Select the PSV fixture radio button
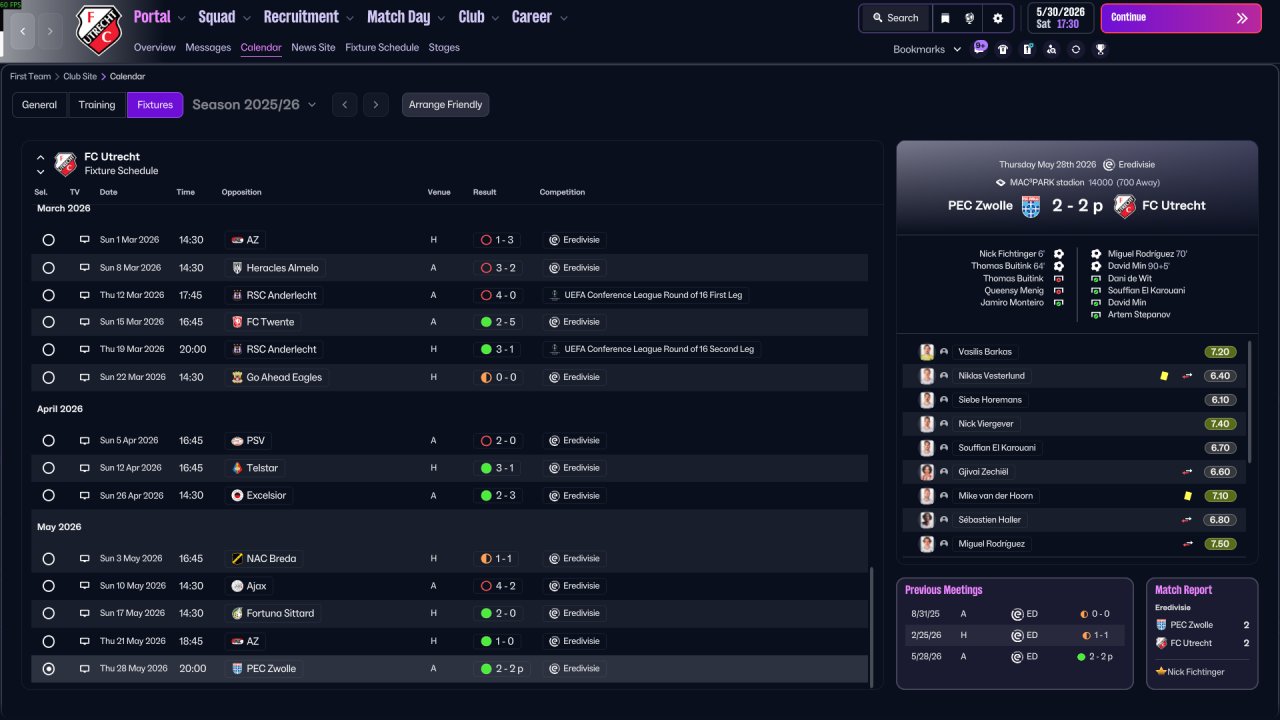Screen dimensions: 1280x720 (48, 441)
